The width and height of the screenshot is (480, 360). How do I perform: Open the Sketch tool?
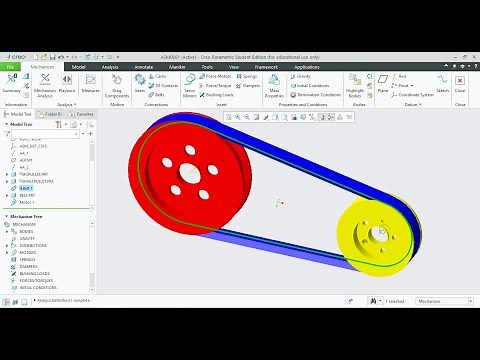tap(443, 83)
